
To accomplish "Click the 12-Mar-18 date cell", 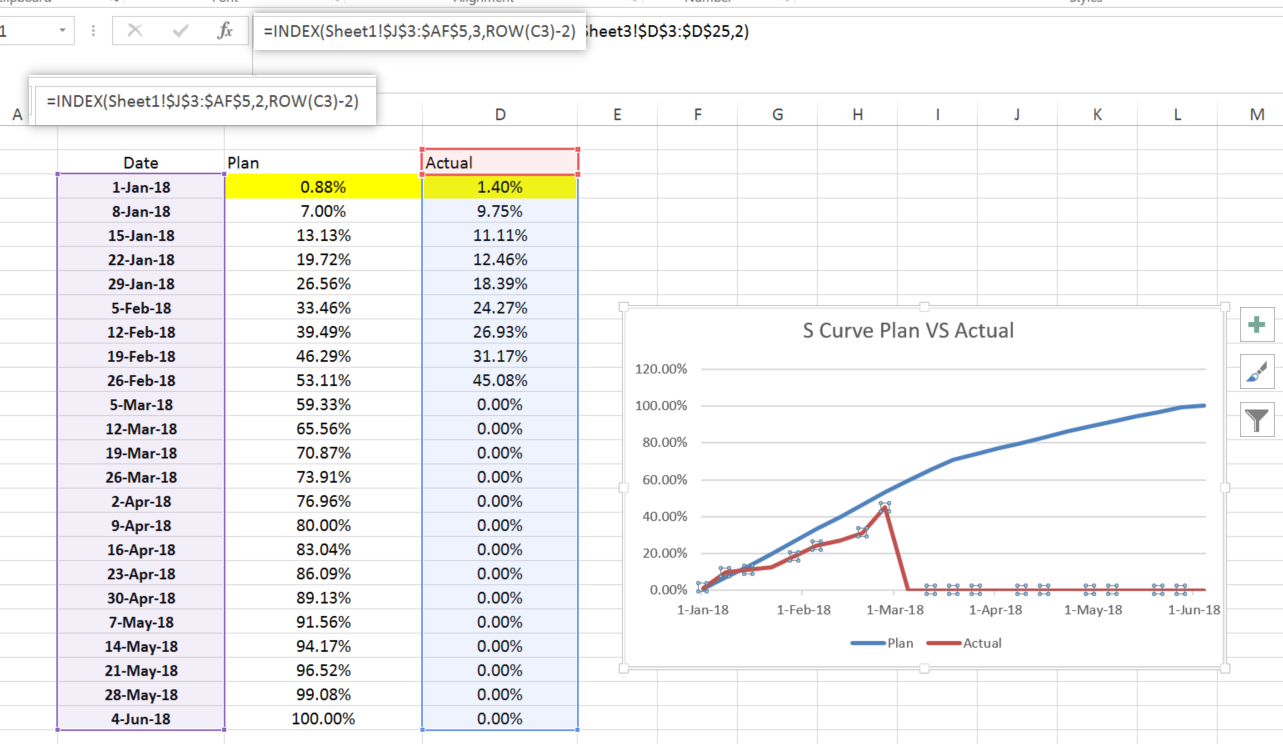I will 141,429.
